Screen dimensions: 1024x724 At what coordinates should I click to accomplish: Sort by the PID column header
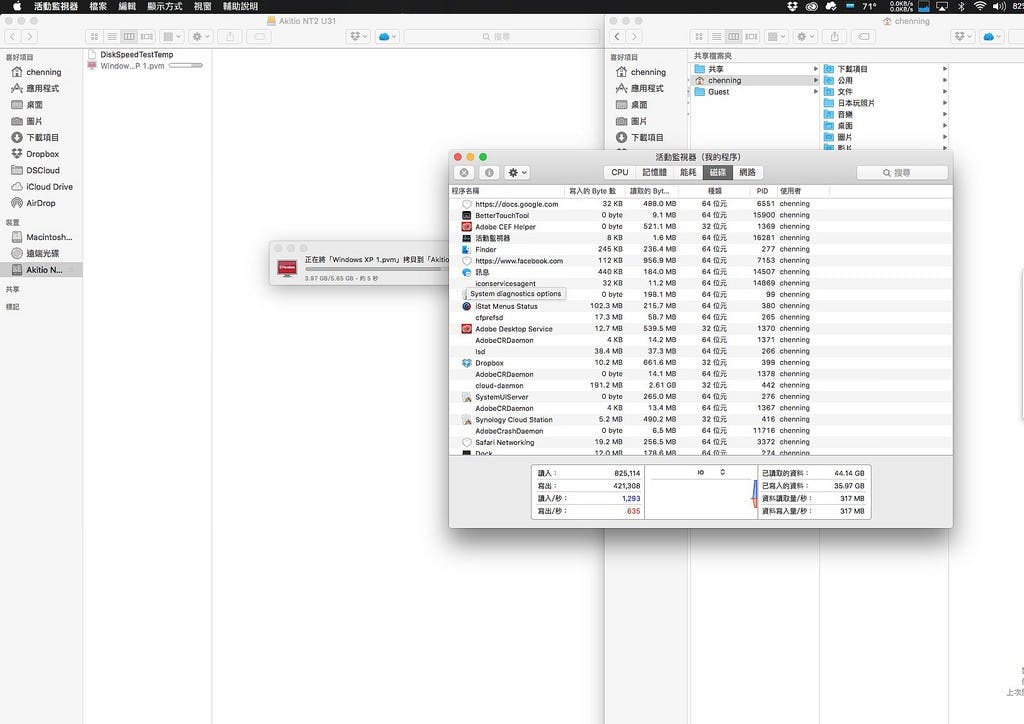click(x=762, y=191)
